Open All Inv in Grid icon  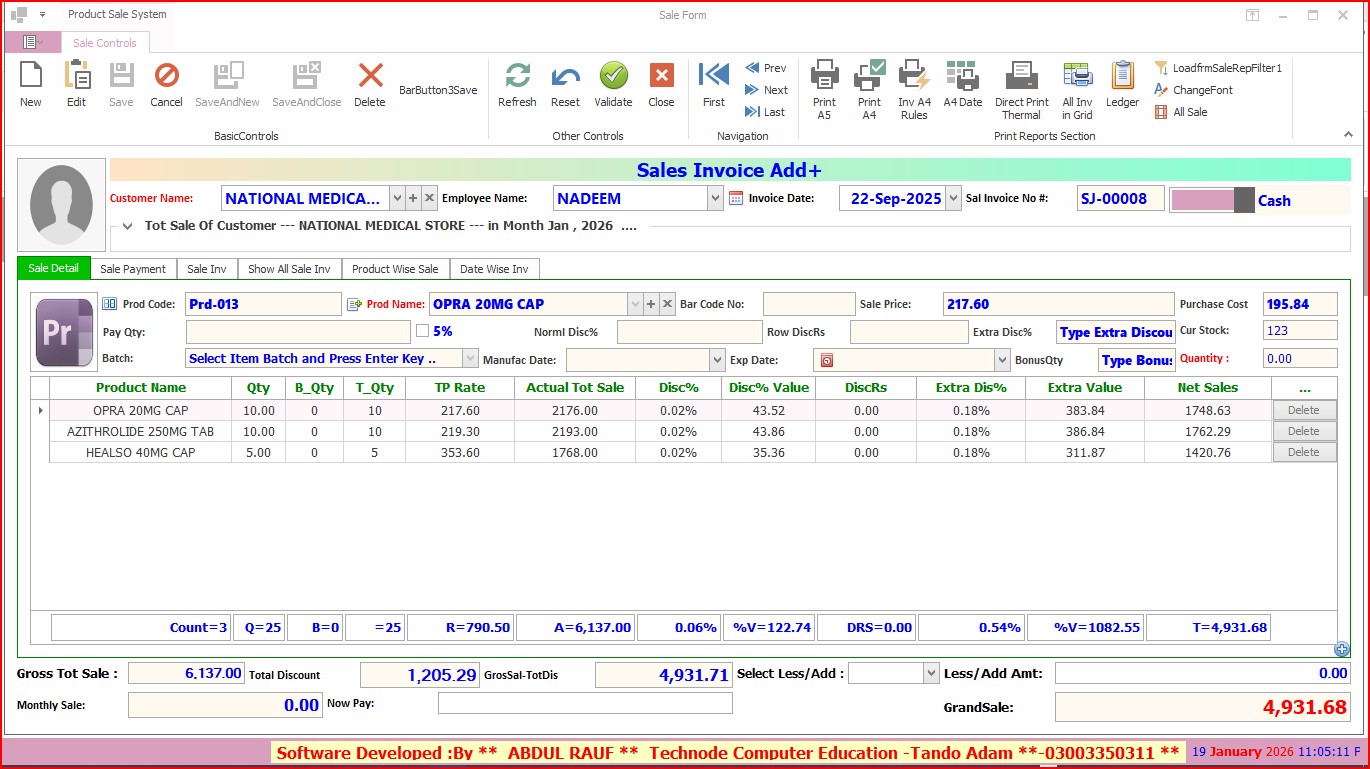coord(1077,76)
